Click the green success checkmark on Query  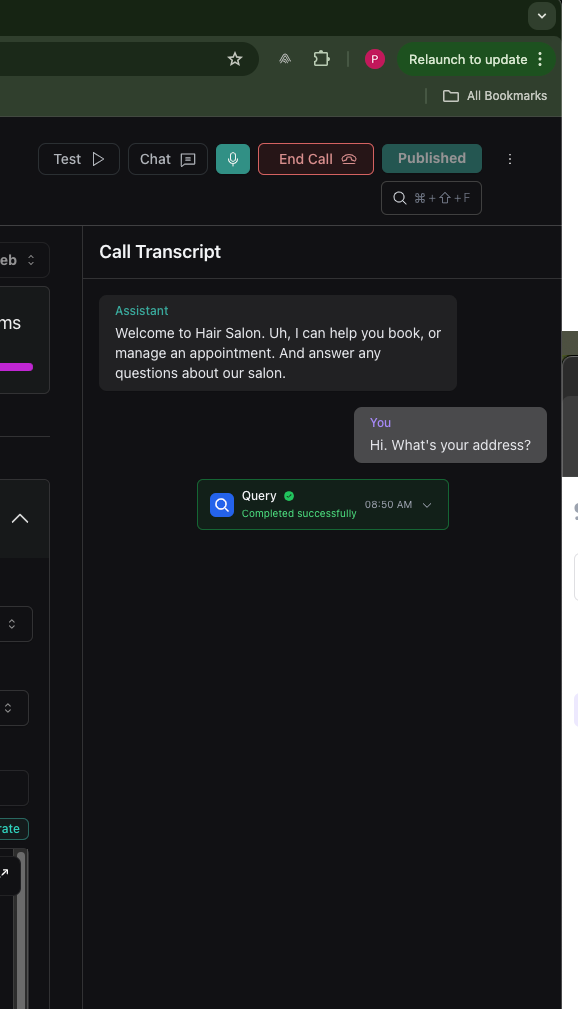(288, 495)
